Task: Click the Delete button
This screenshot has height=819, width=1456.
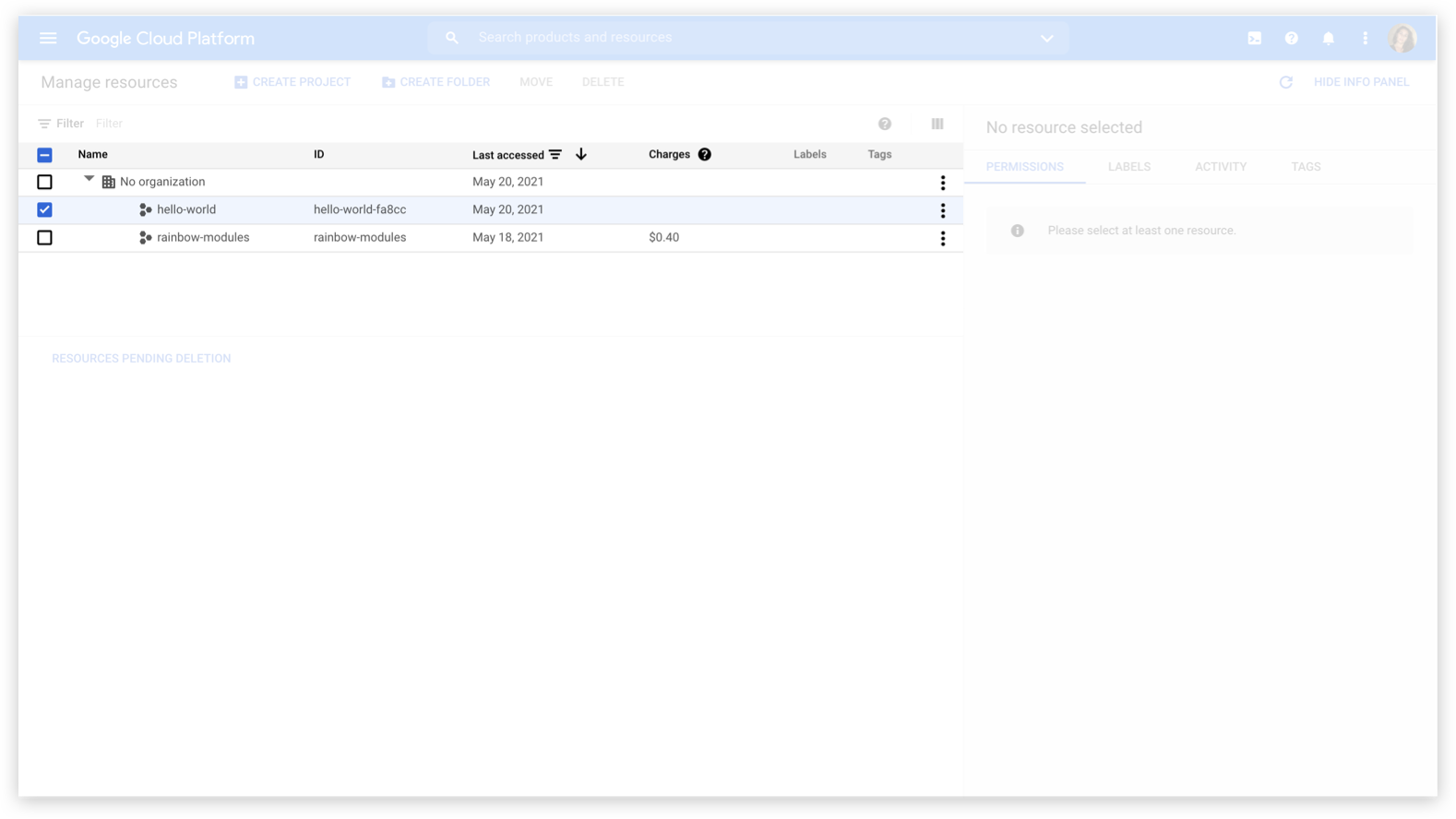Action: tap(603, 82)
